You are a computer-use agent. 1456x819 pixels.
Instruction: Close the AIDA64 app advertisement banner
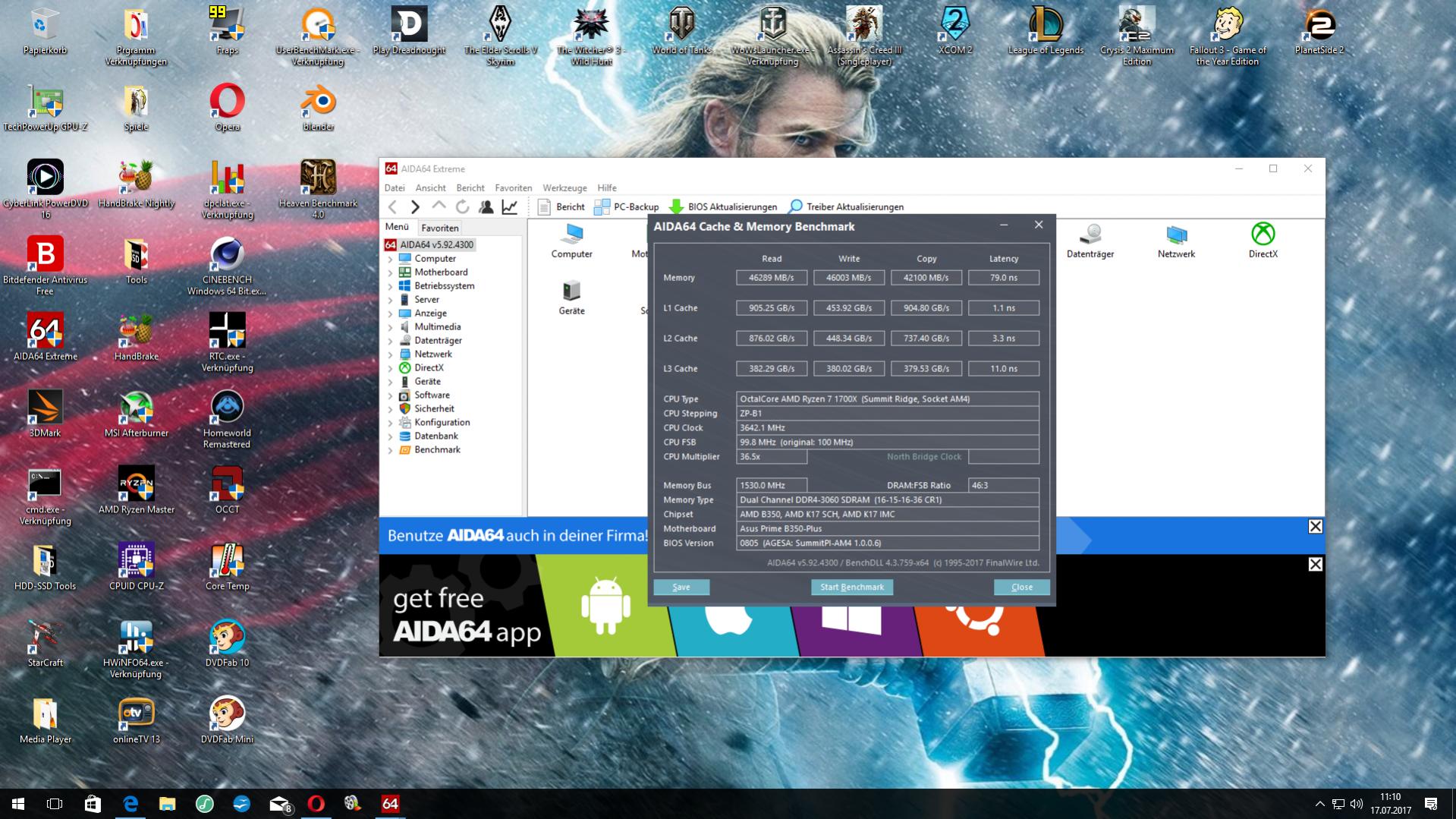click(1316, 565)
